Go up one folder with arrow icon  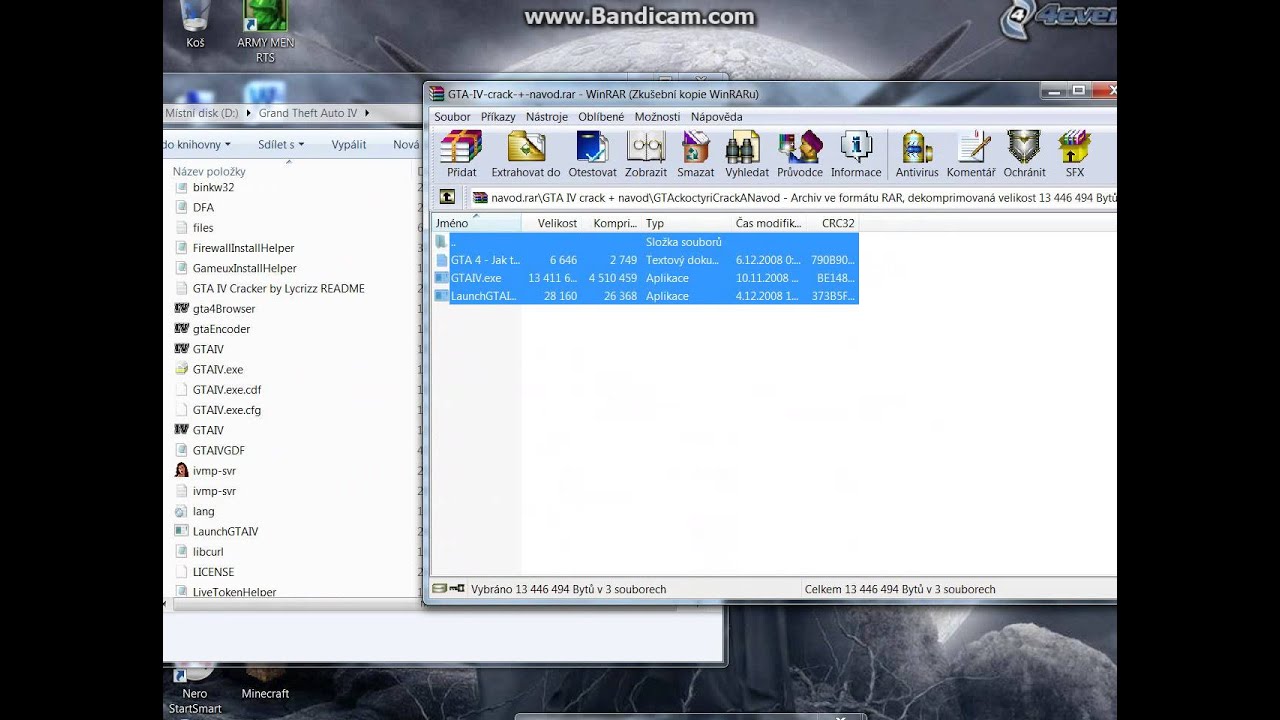coord(447,198)
